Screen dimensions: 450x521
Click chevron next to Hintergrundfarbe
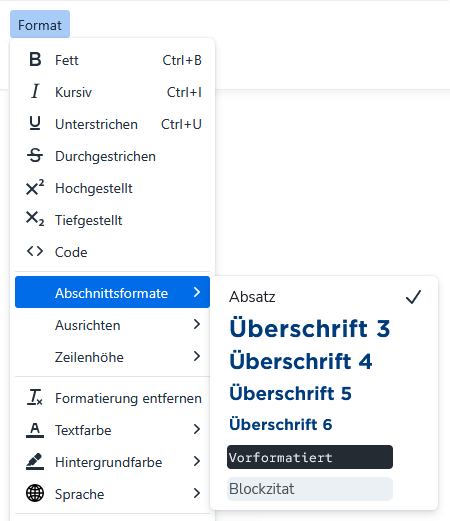click(x=197, y=461)
